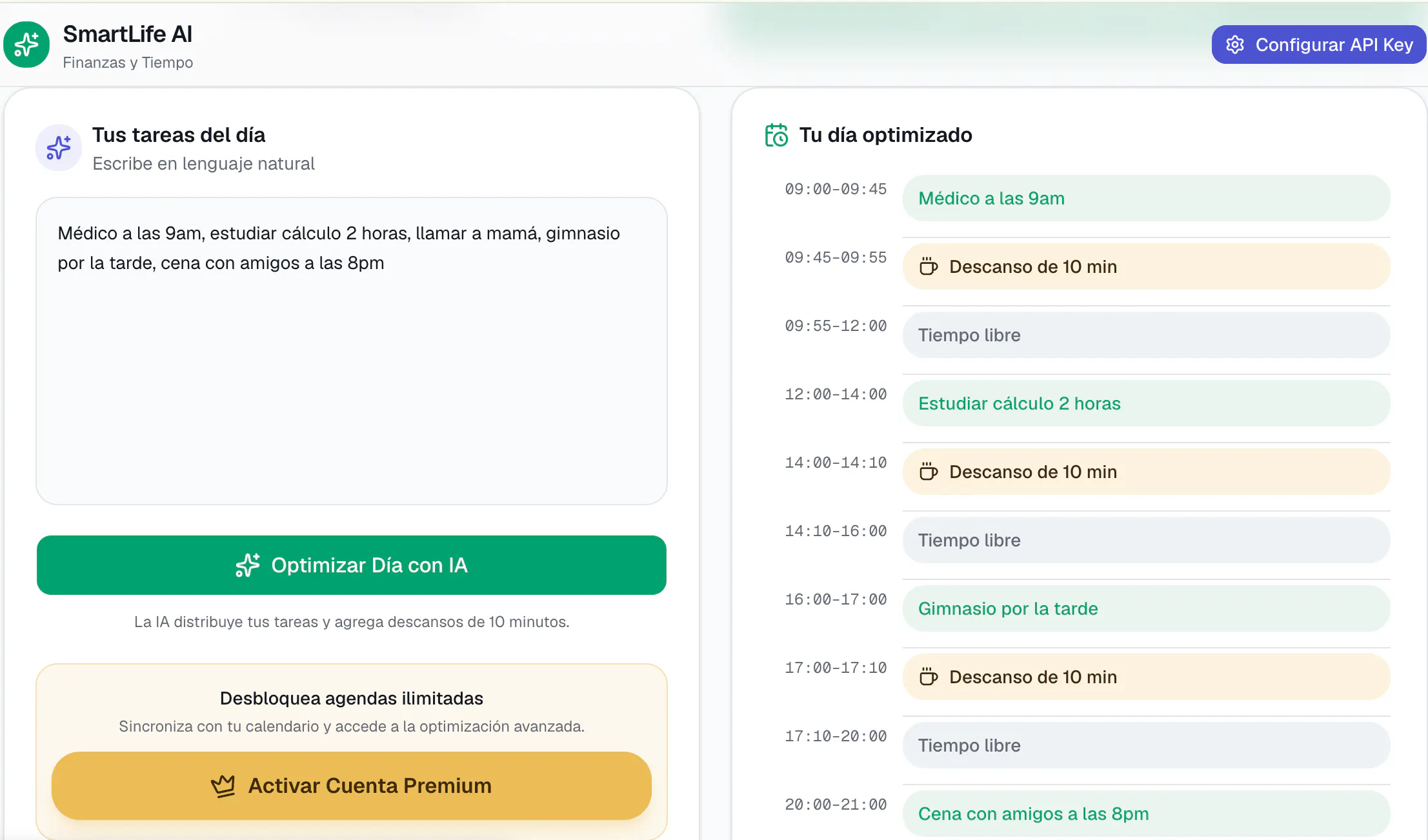Image resolution: width=1428 pixels, height=840 pixels.
Task: Click the Tiempo libre block at 14:10-16:00
Action: click(x=1147, y=540)
